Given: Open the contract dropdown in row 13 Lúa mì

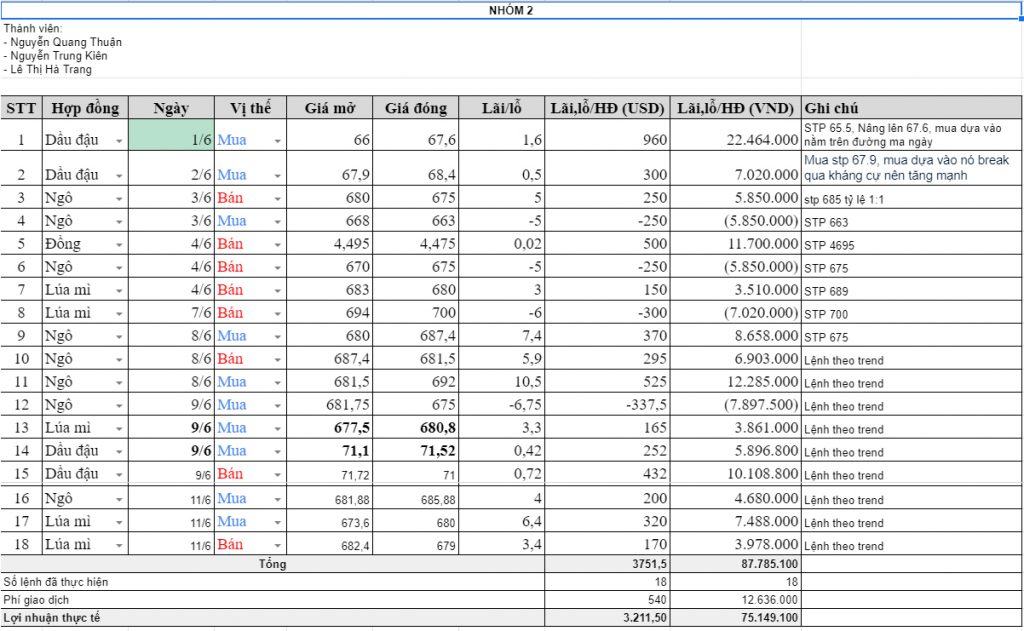Looking at the screenshot, I should [119, 429].
